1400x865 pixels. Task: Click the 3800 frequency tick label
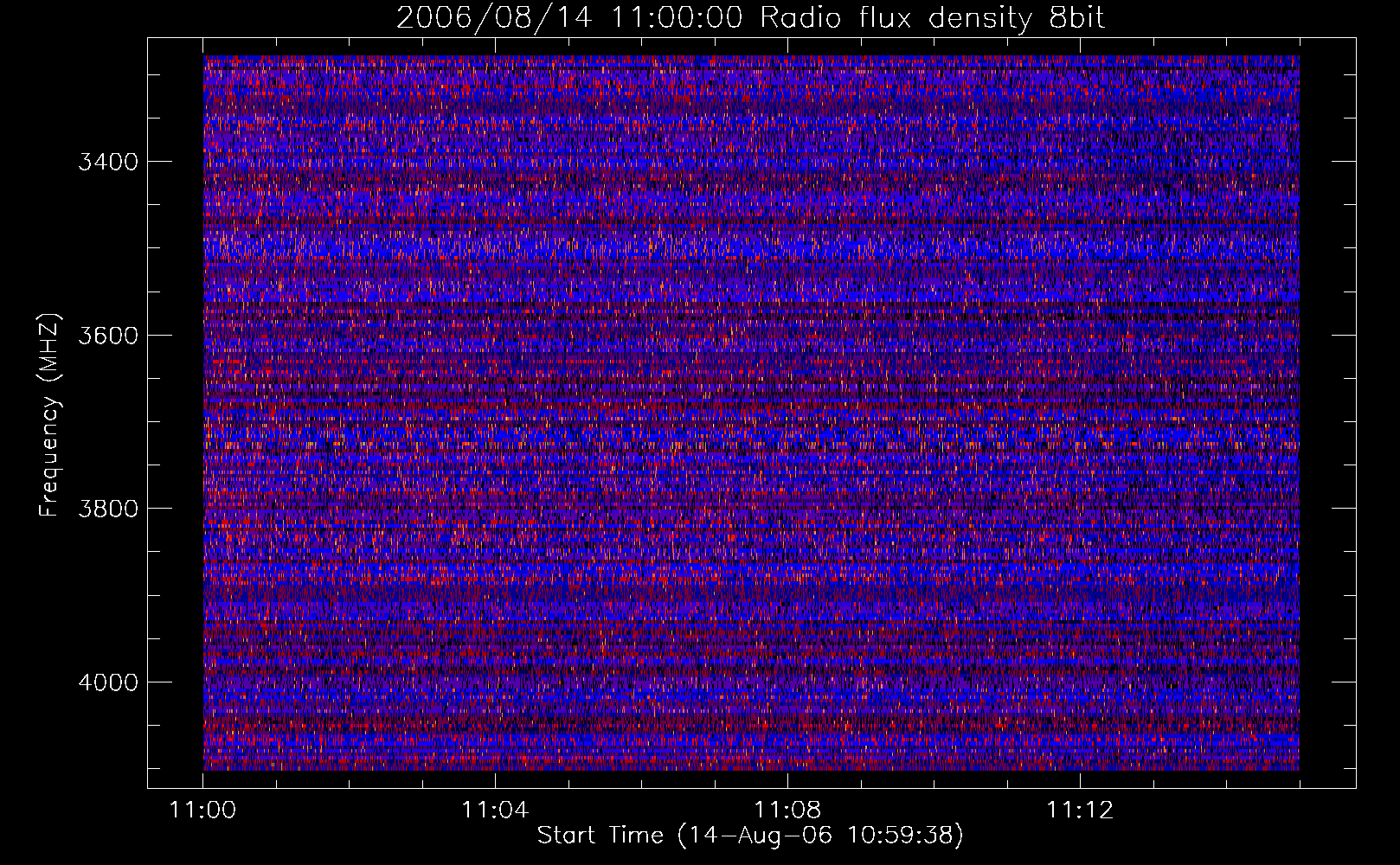pos(108,509)
